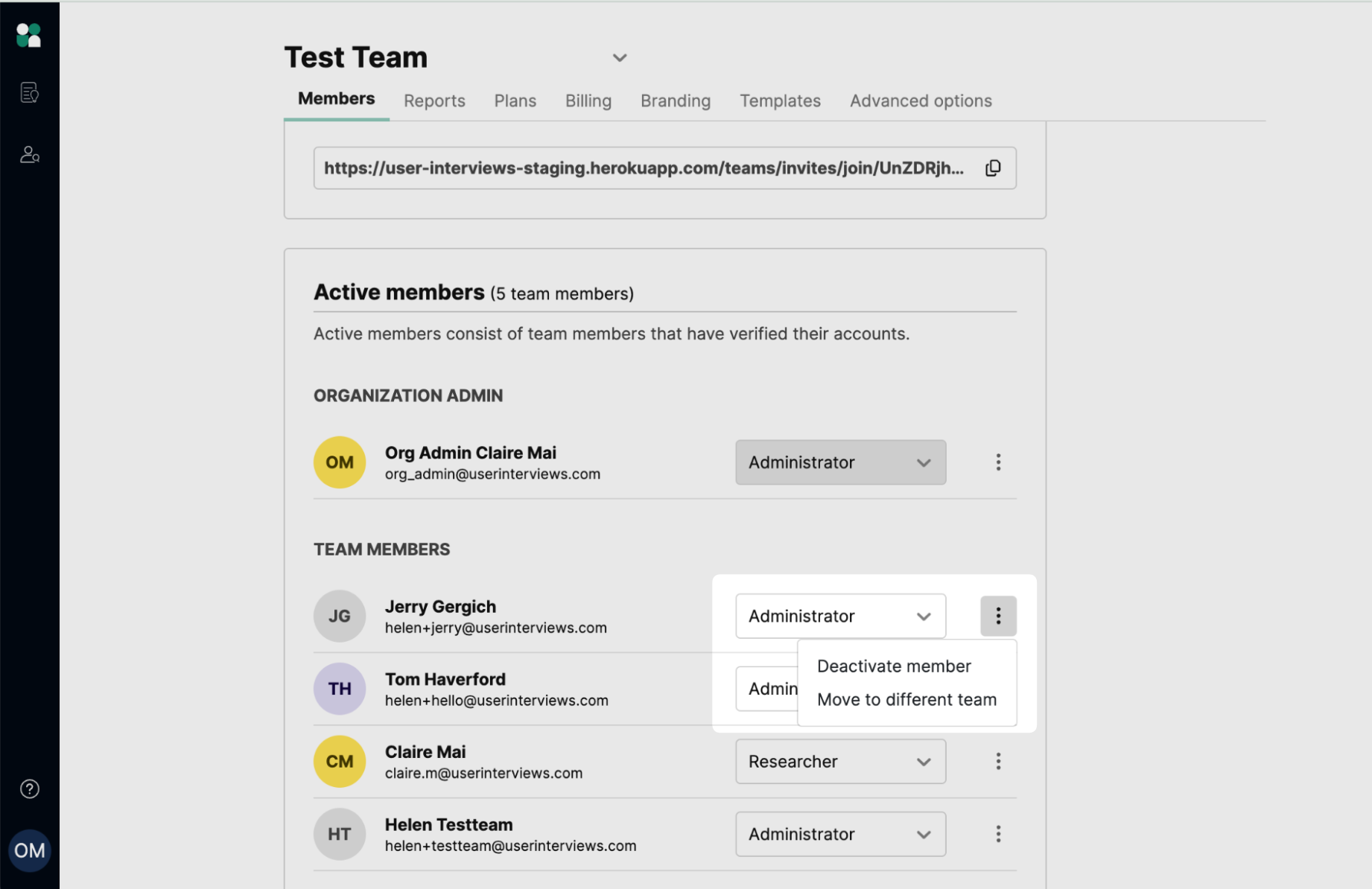Image resolution: width=1372 pixels, height=889 pixels.
Task: Click the HT avatar of Helen Testteam
Action: [x=340, y=834]
